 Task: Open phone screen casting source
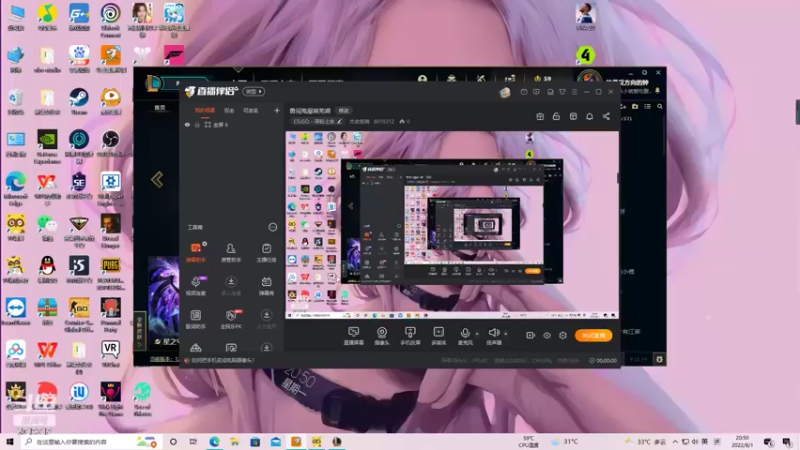(x=410, y=336)
